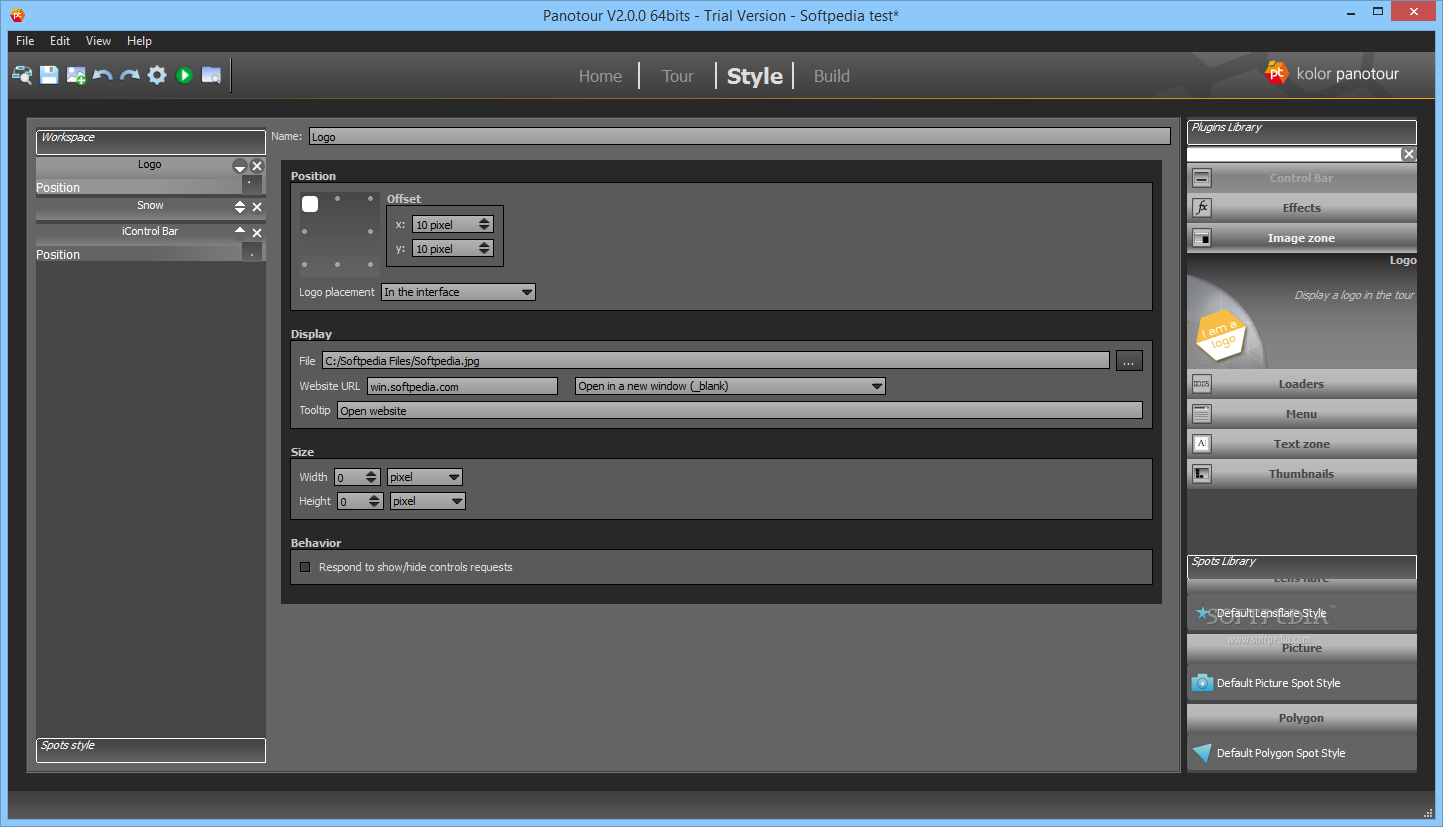Remove the iControl Bar plugin from Workspace
This screenshot has width=1443, height=827.
pyautogui.click(x=257, y=233)
